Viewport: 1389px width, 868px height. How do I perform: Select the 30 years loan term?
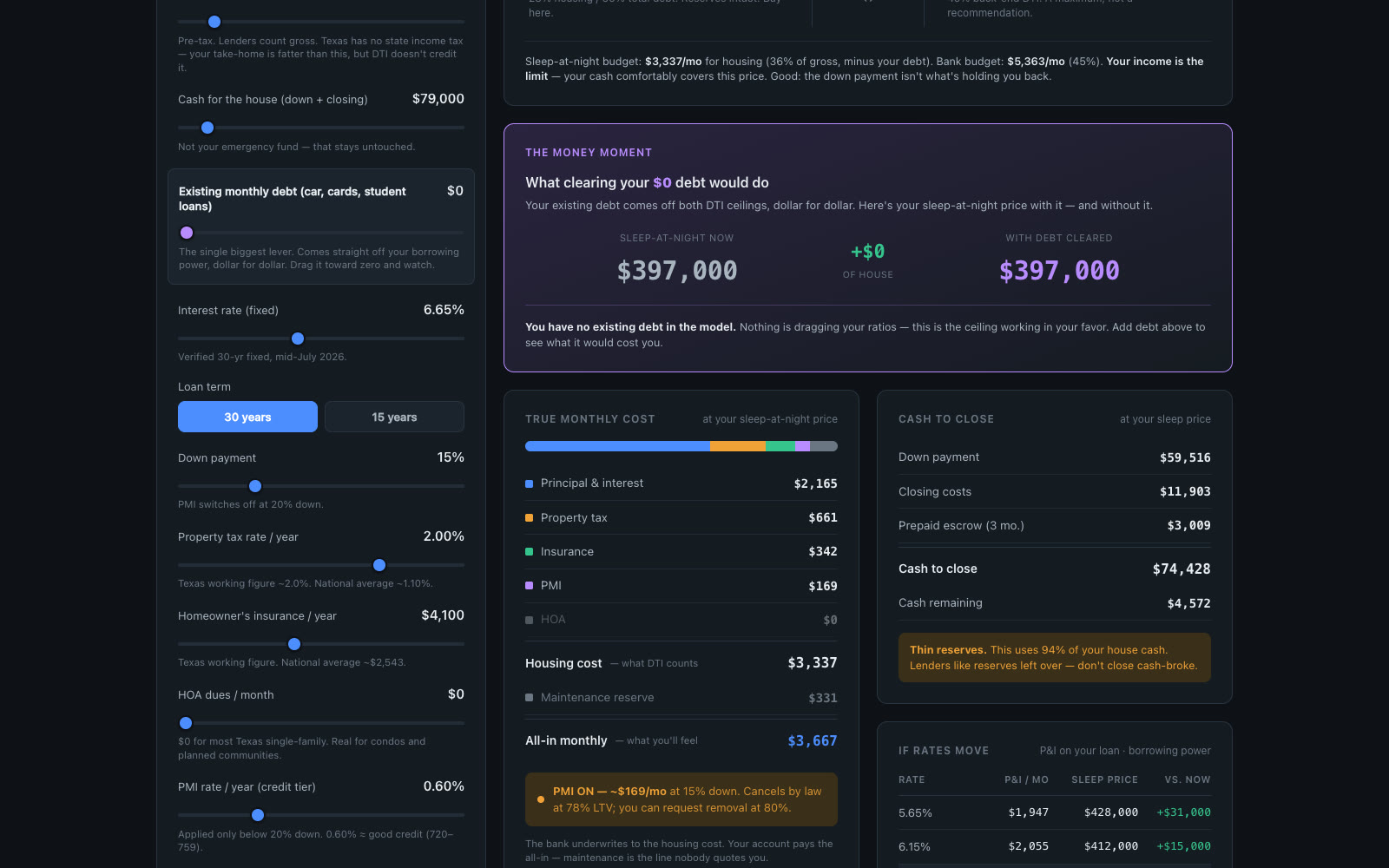247,417
